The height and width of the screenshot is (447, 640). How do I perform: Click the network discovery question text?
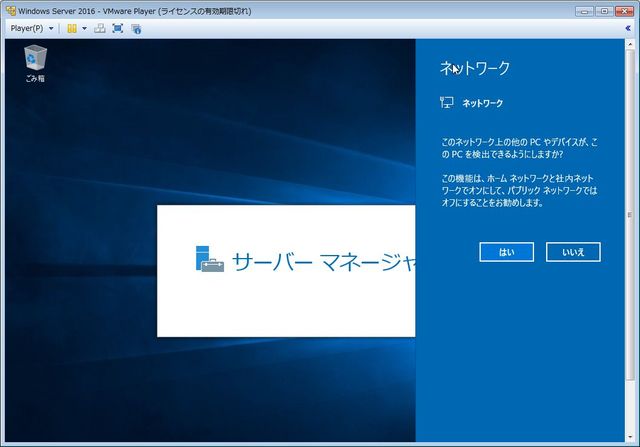pyautogui.click(x=519, y=148)
